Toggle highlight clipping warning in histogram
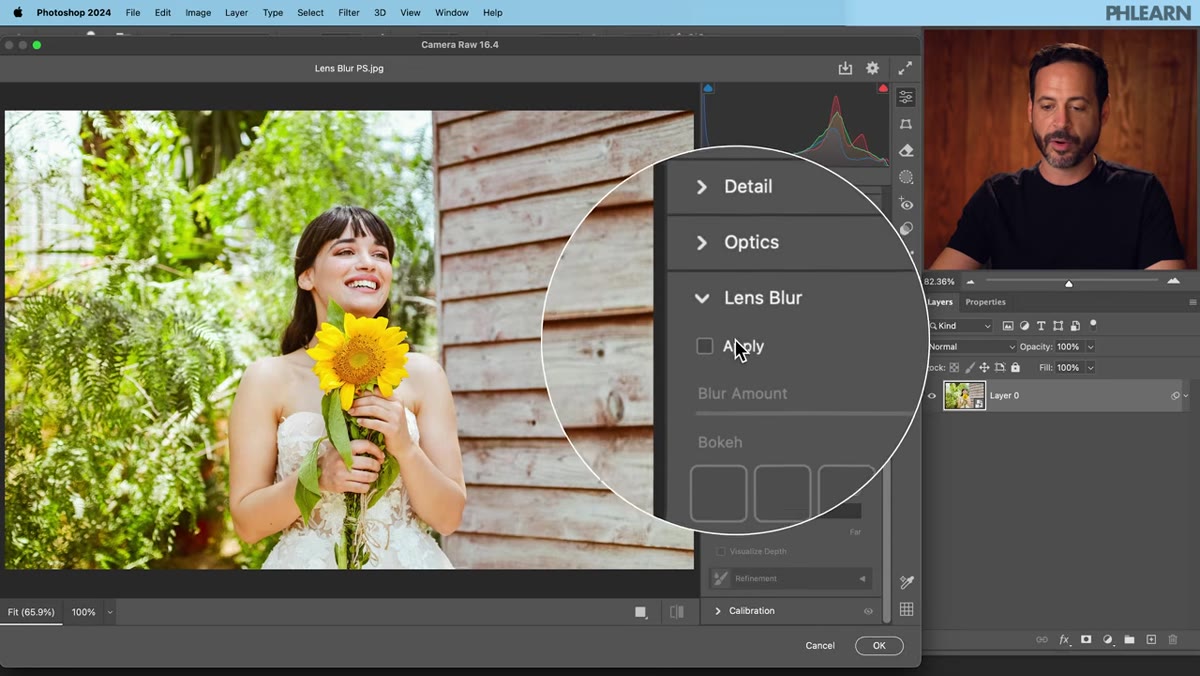 pyautogui.click(x=883, y=89)
